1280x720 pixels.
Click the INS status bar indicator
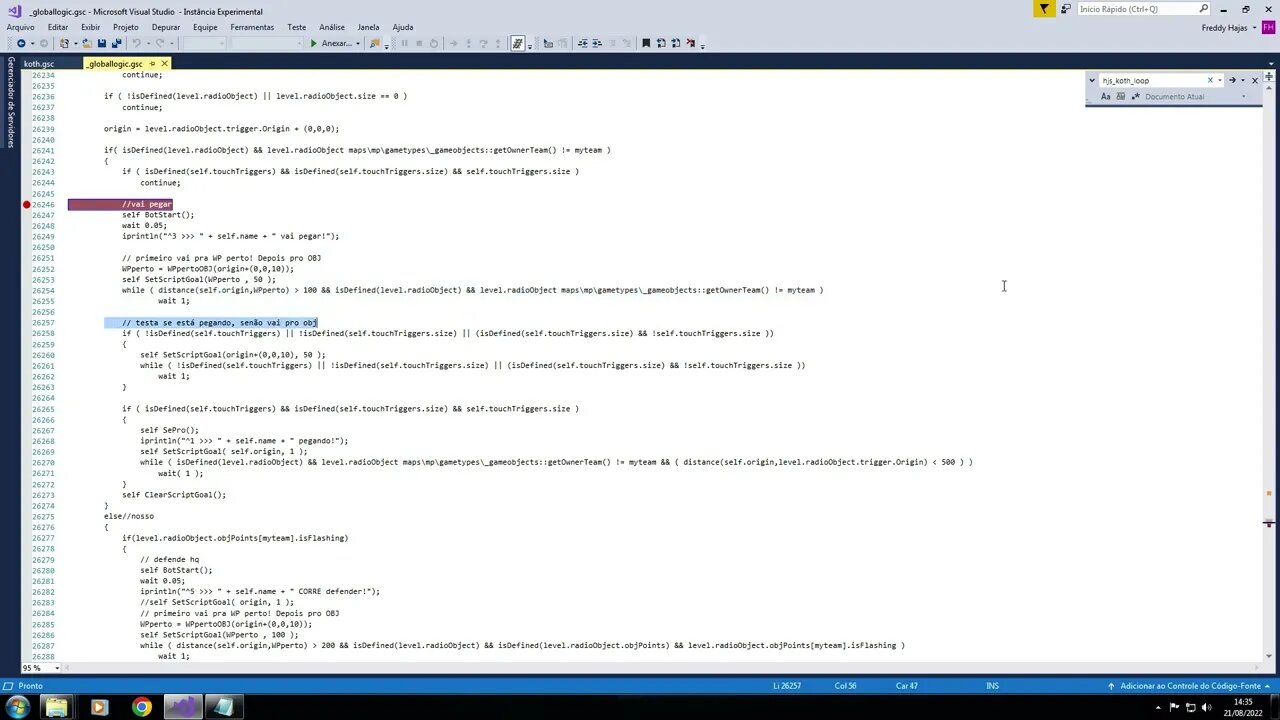pyautogui.click(x=993, y=686)
